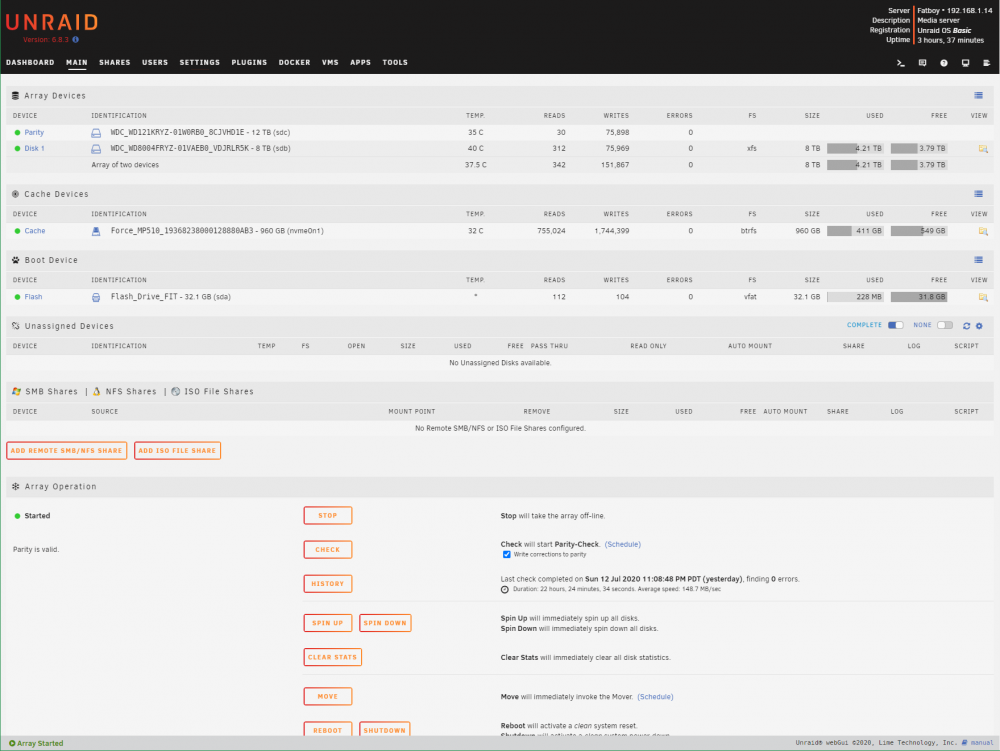Open the Shares tab
Screen dimensions: 1000x751
pos(115,62)
